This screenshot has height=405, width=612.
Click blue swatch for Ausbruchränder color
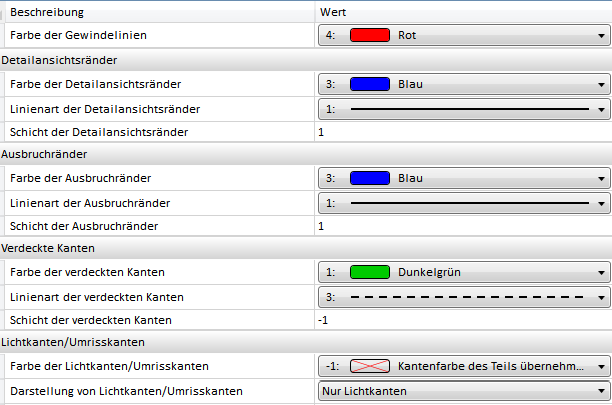click(368, 179)
